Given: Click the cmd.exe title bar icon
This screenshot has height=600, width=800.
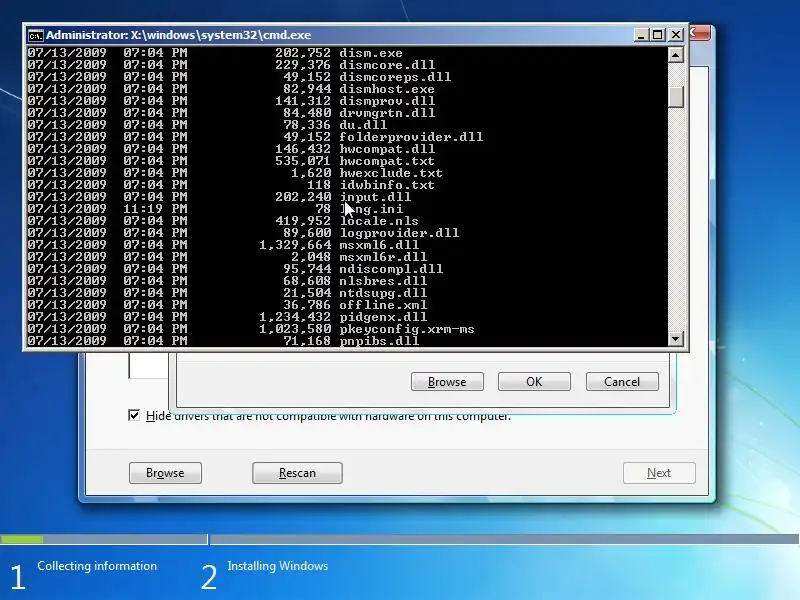Looking at the screenshot, I should [x=35, y=35].
